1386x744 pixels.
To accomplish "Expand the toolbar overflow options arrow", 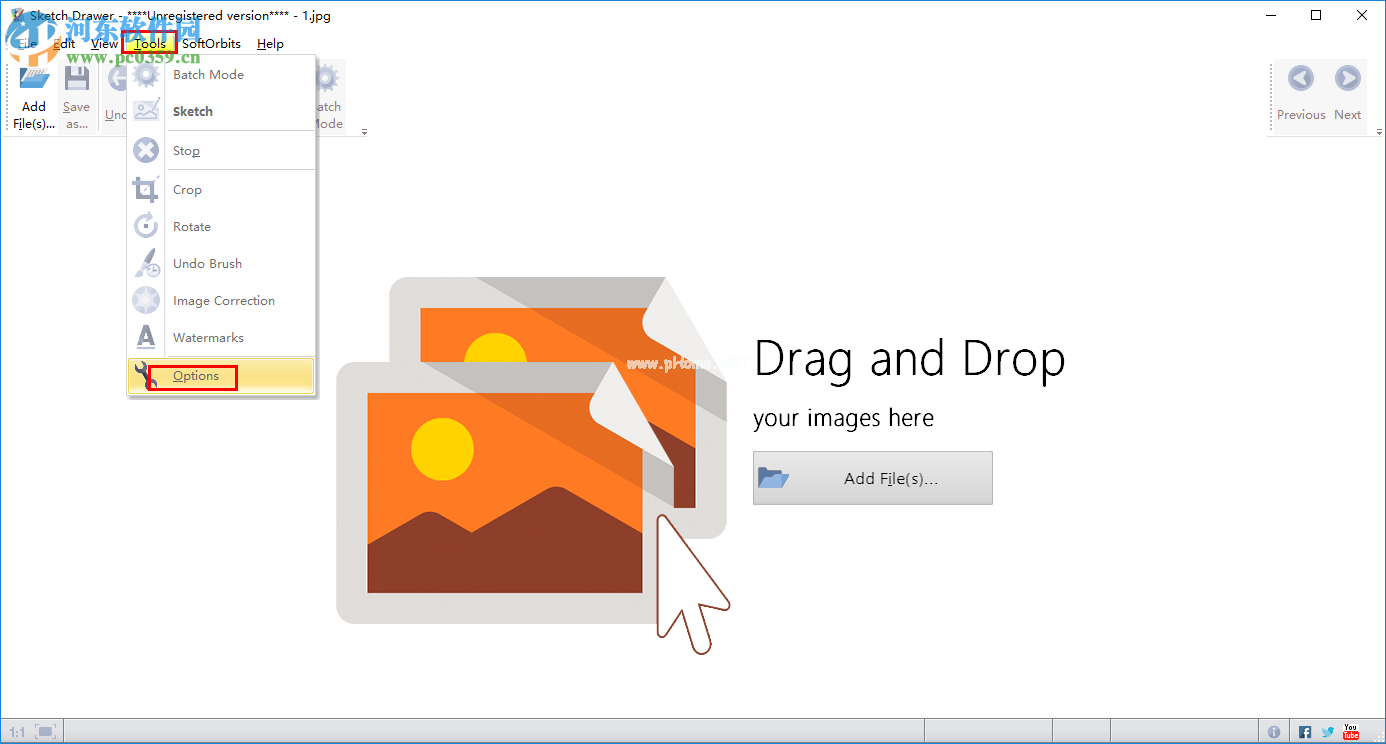I will point(364,132).
